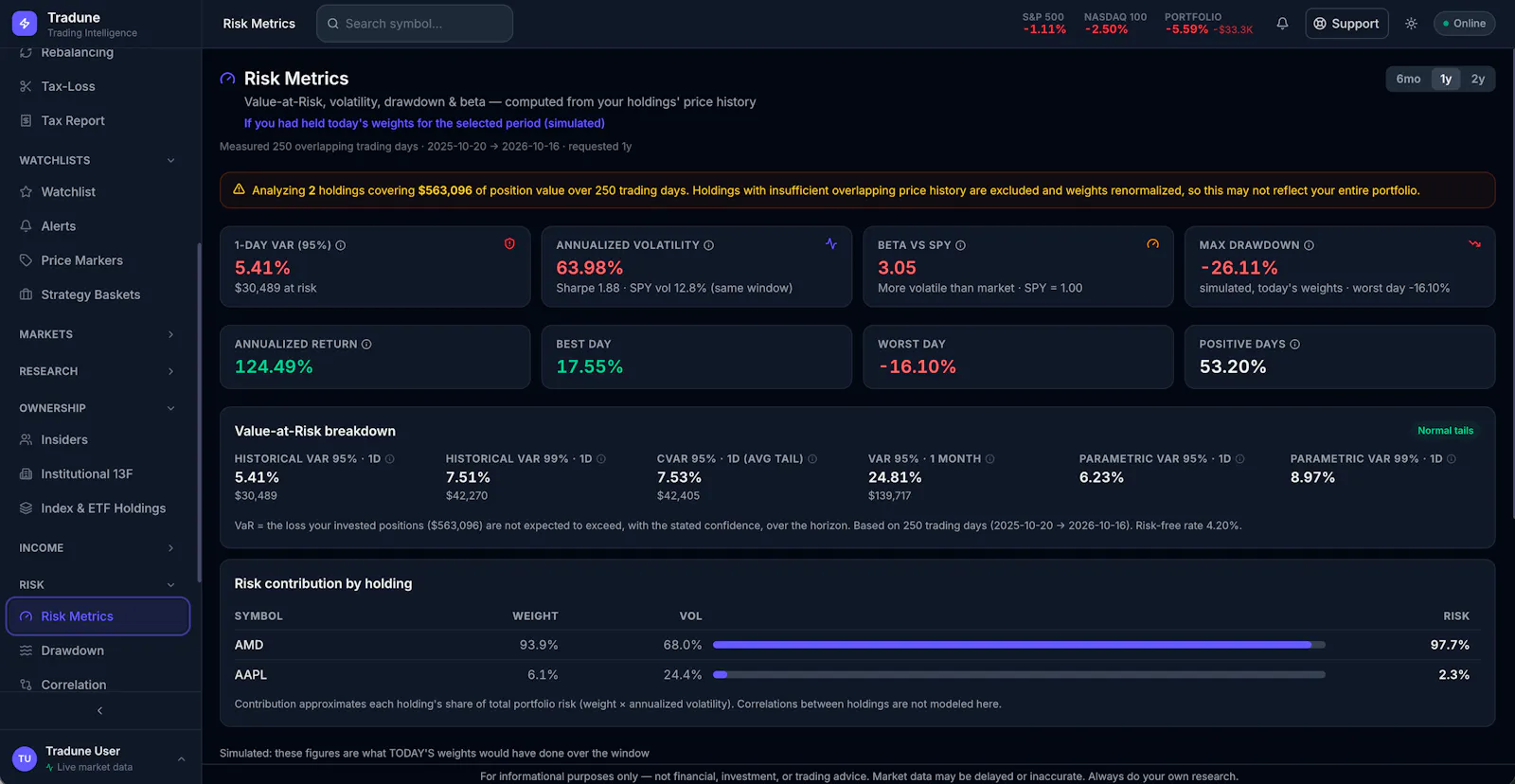Collapse the Risk section
Screen dimensions: 1515x784
coord(98,585)
